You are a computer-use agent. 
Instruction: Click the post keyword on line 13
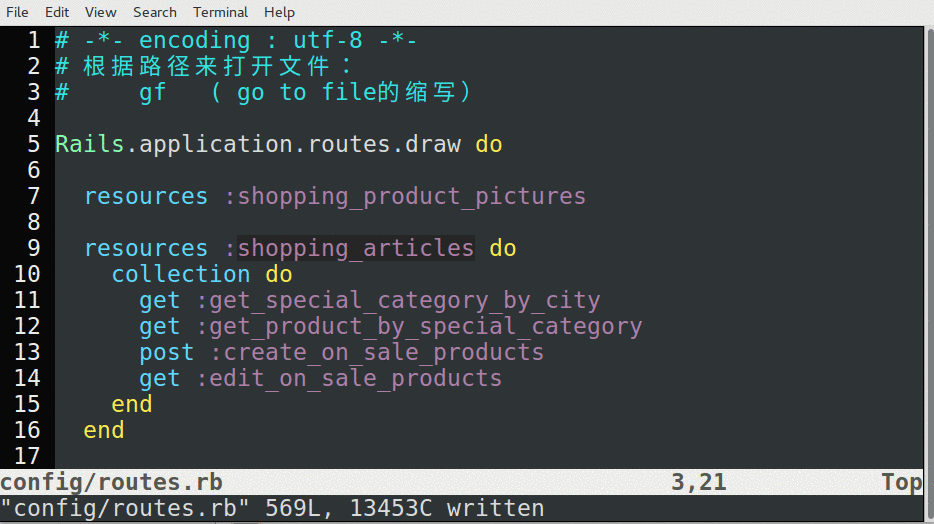tap(167, 352)
